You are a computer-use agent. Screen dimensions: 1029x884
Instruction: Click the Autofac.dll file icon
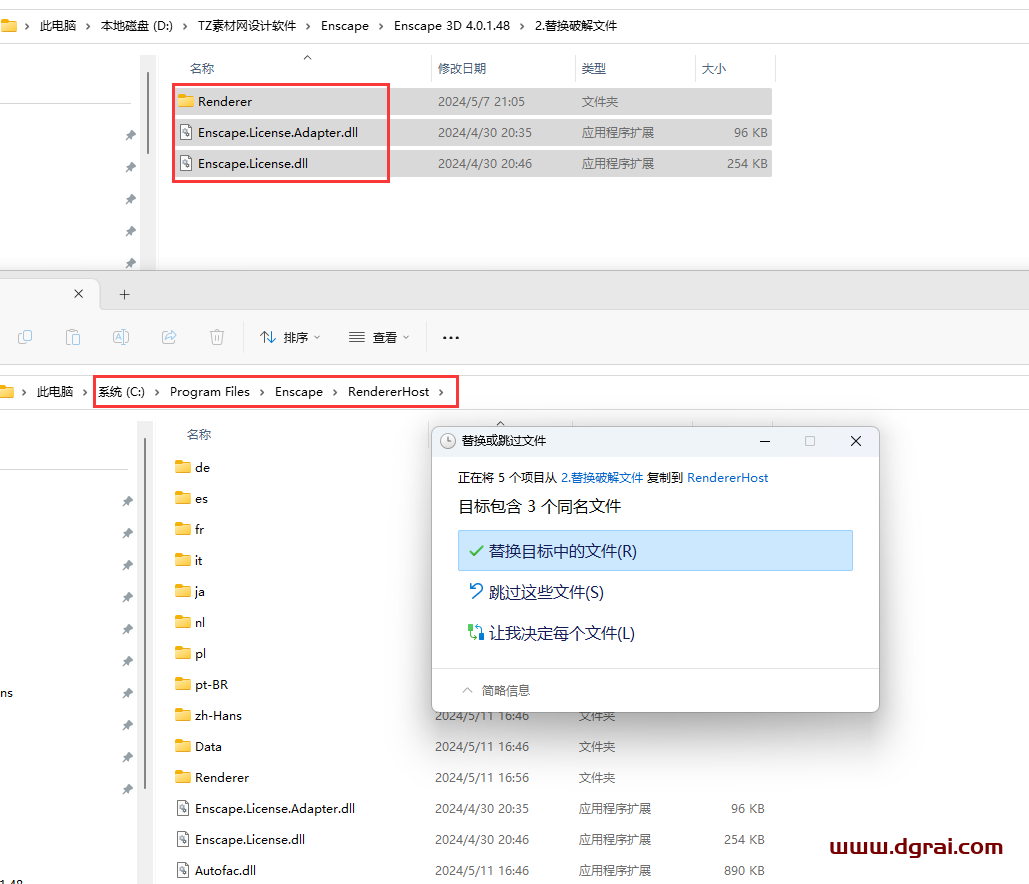(183, 870)
